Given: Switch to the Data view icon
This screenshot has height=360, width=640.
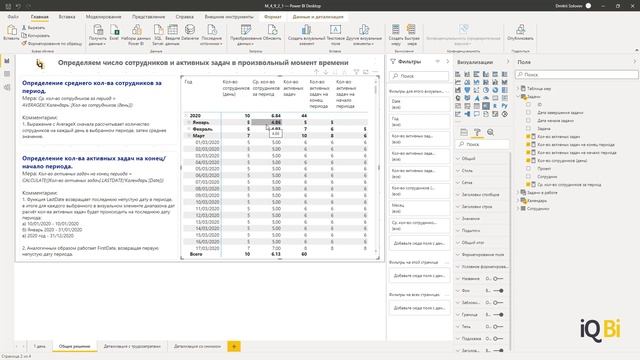Looking at the screenshot, I should 7,74.
